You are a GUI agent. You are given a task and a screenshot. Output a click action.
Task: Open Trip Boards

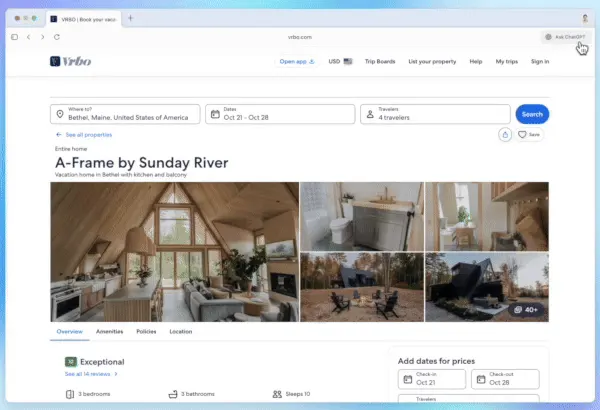[380, 61]
